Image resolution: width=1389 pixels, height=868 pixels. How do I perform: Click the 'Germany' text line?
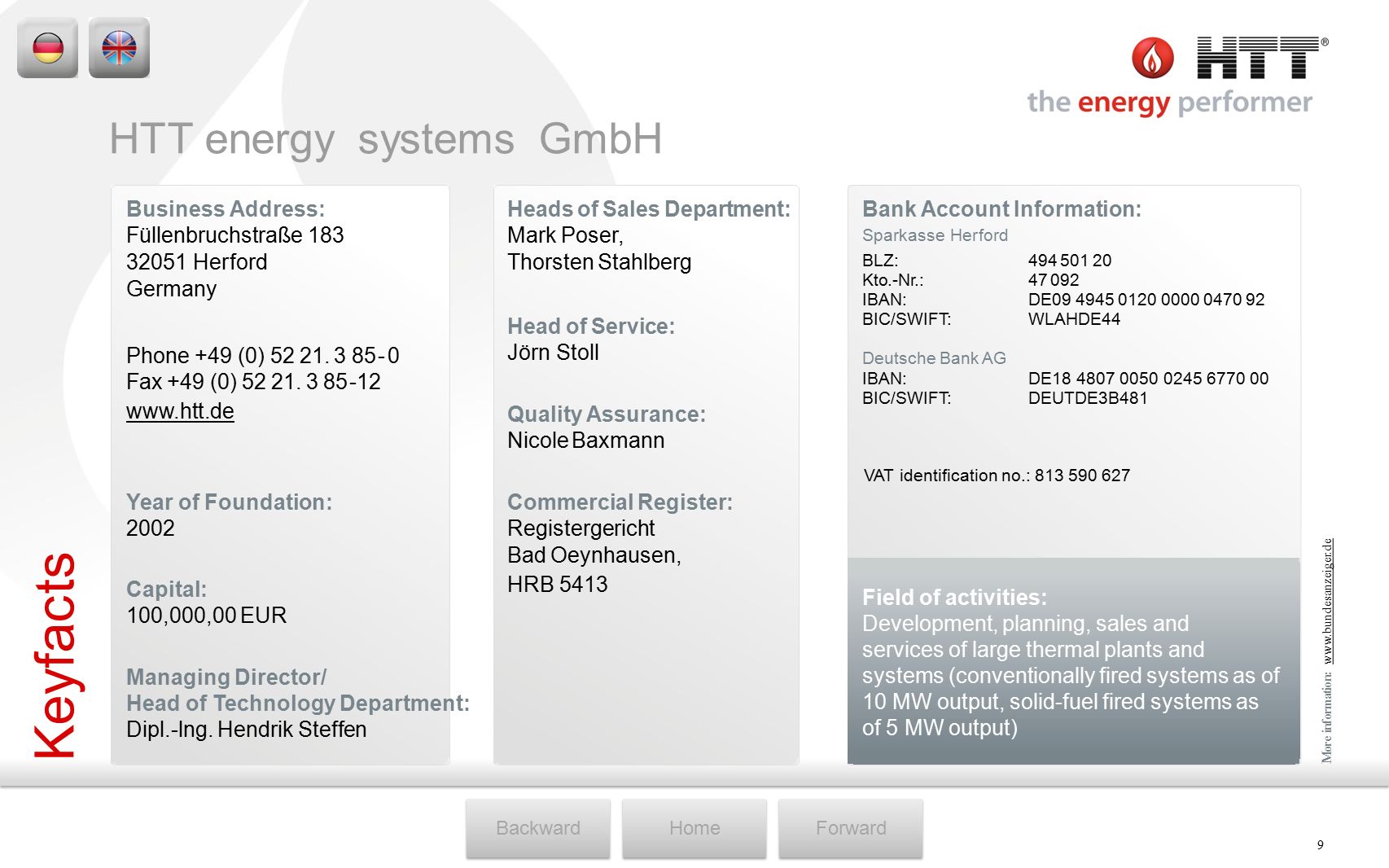pos(172,289)
